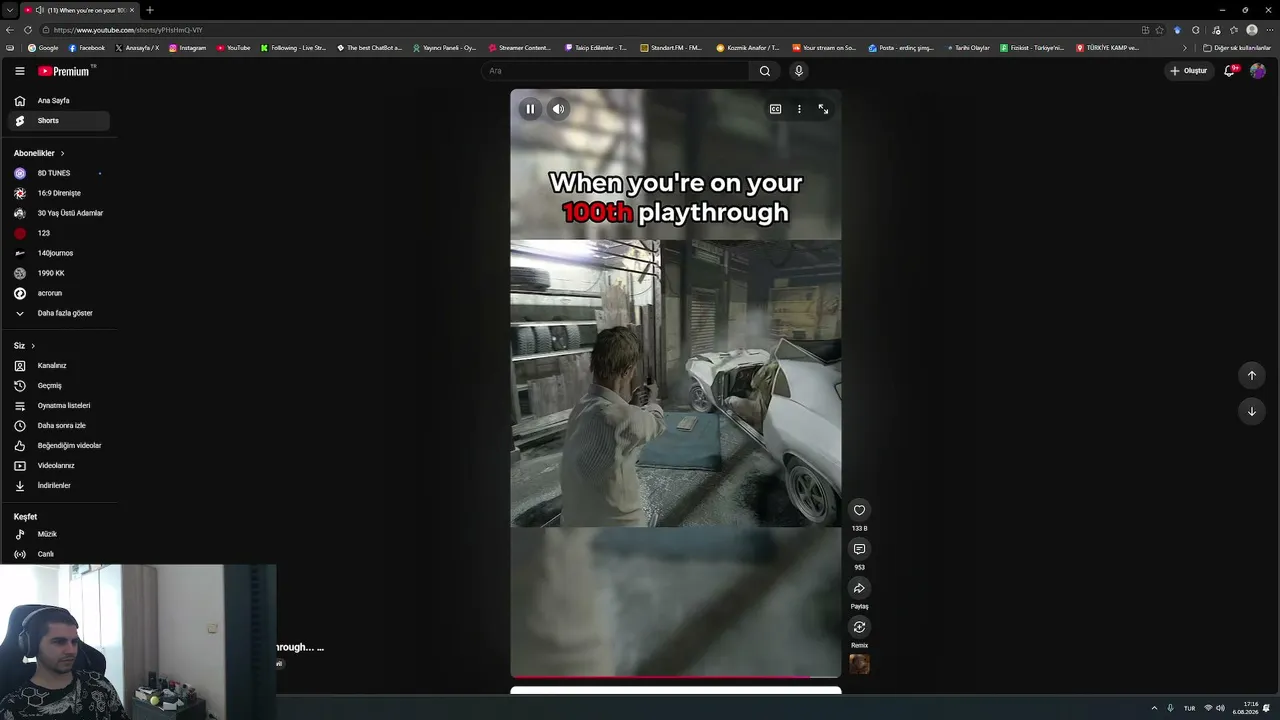The height and width of the screenshot is (720, 1280).
Task: Click the Shorts video progress bar
Action: [676, 677]
